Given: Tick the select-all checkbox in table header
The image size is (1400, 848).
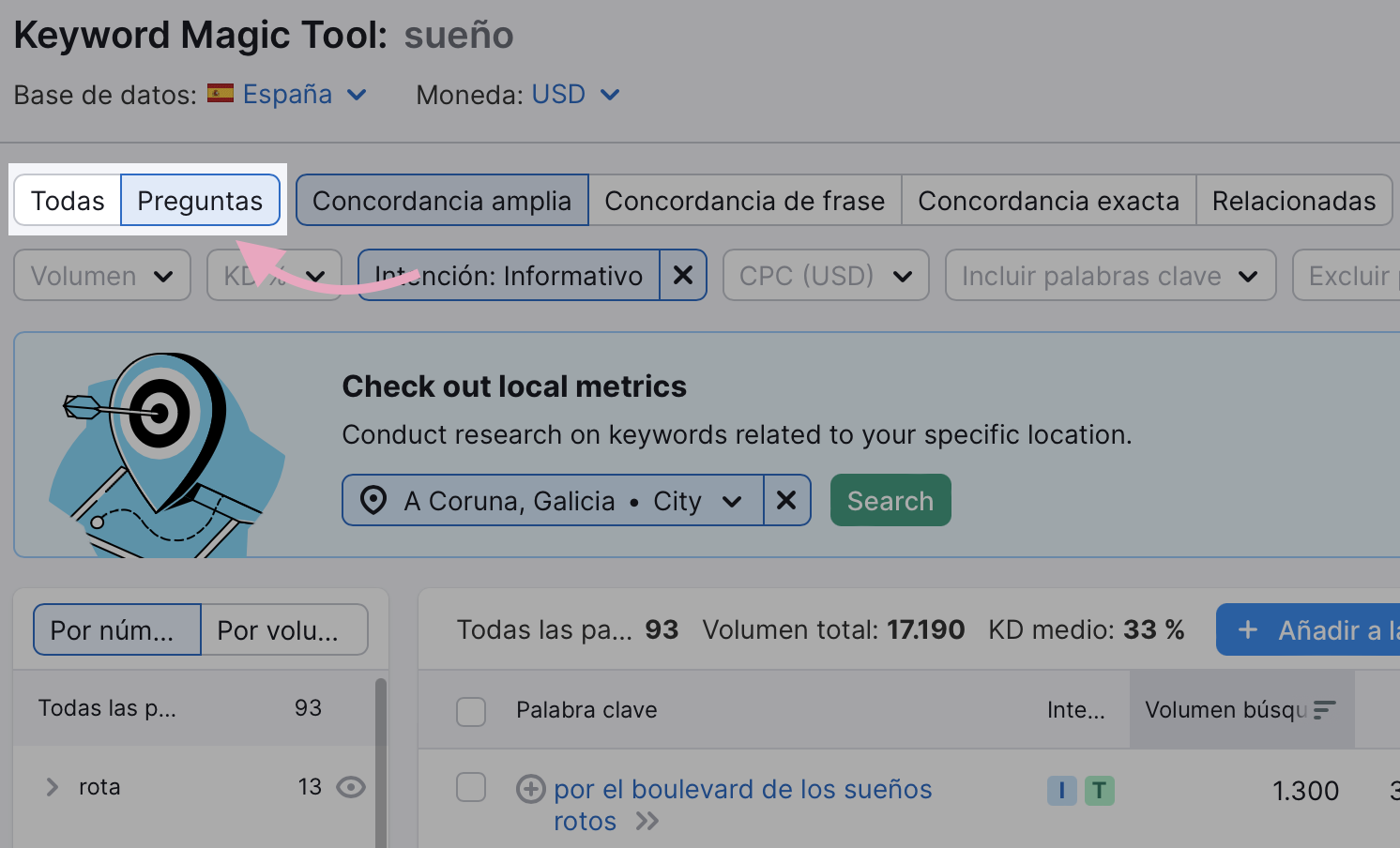Looking at the screenshot, I should 471,711.
